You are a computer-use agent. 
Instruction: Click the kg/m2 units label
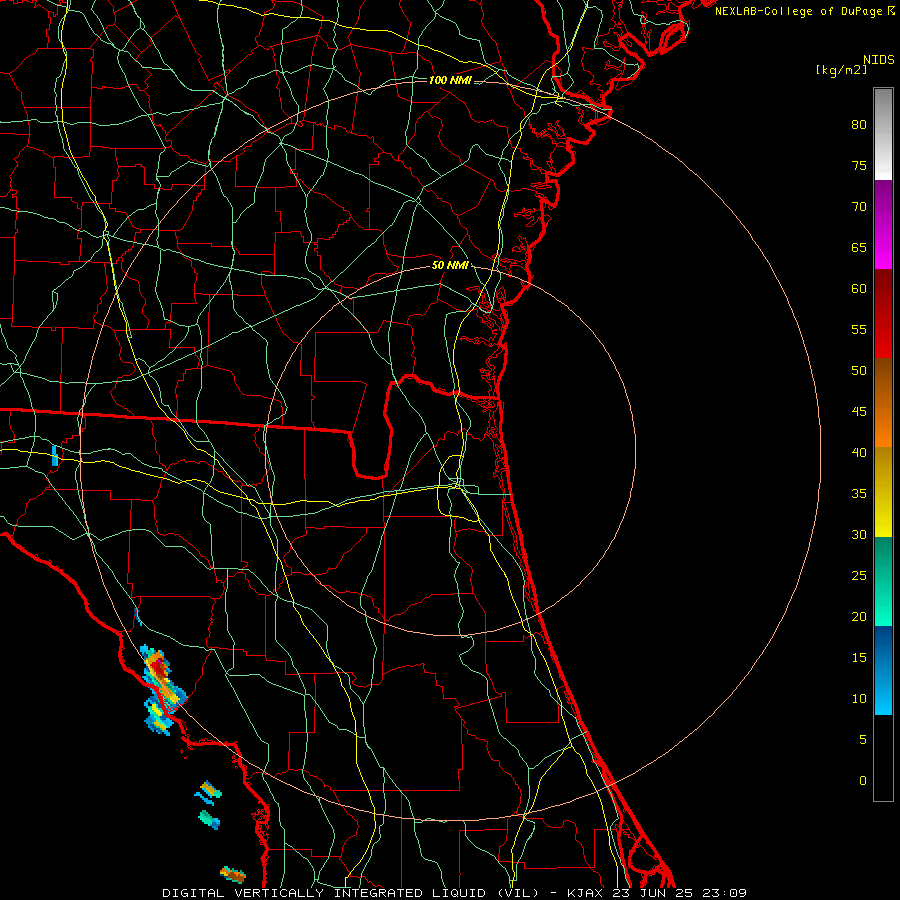(x=841, y=70)
